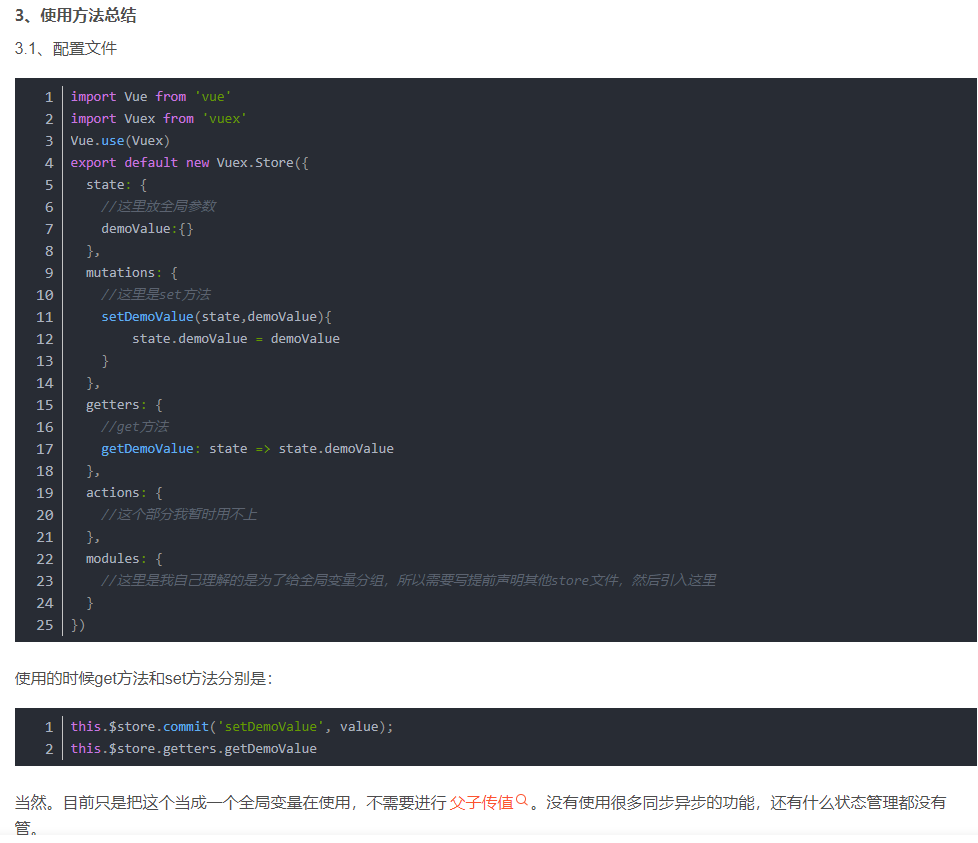Screen dimensions: 978x843
Task: Click the comment //get方法
Action: [135, 426]
